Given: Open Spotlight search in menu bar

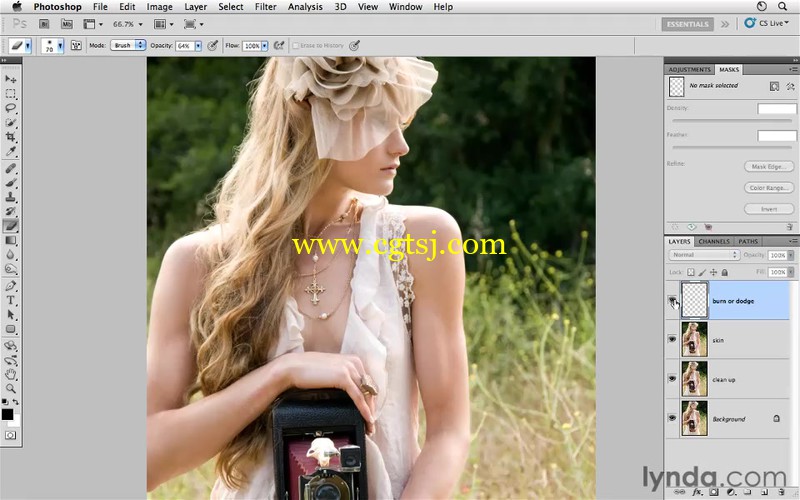Looking at the screenshot, I should click(x=782, y=7).
